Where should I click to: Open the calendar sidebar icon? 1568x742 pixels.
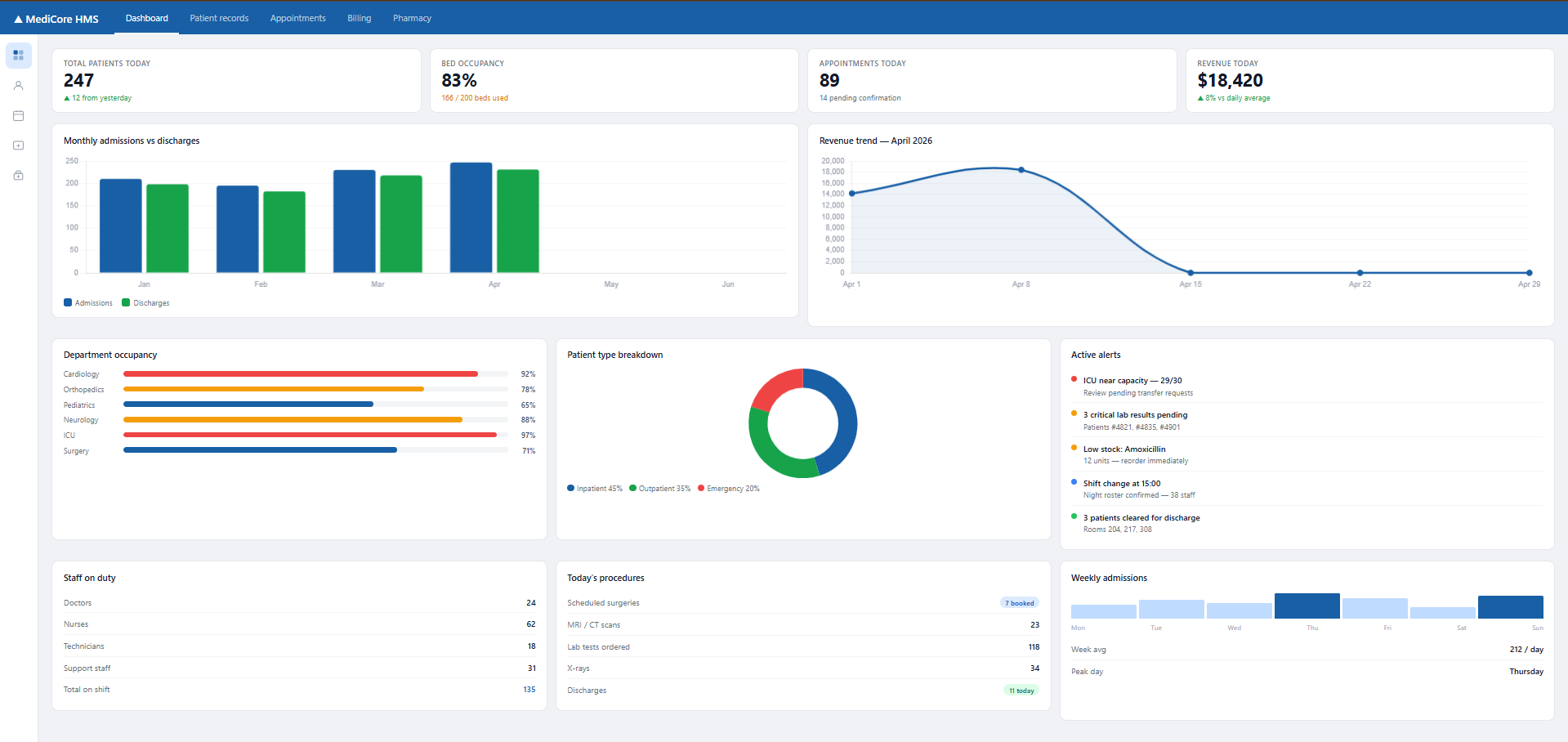click(18, 115)
